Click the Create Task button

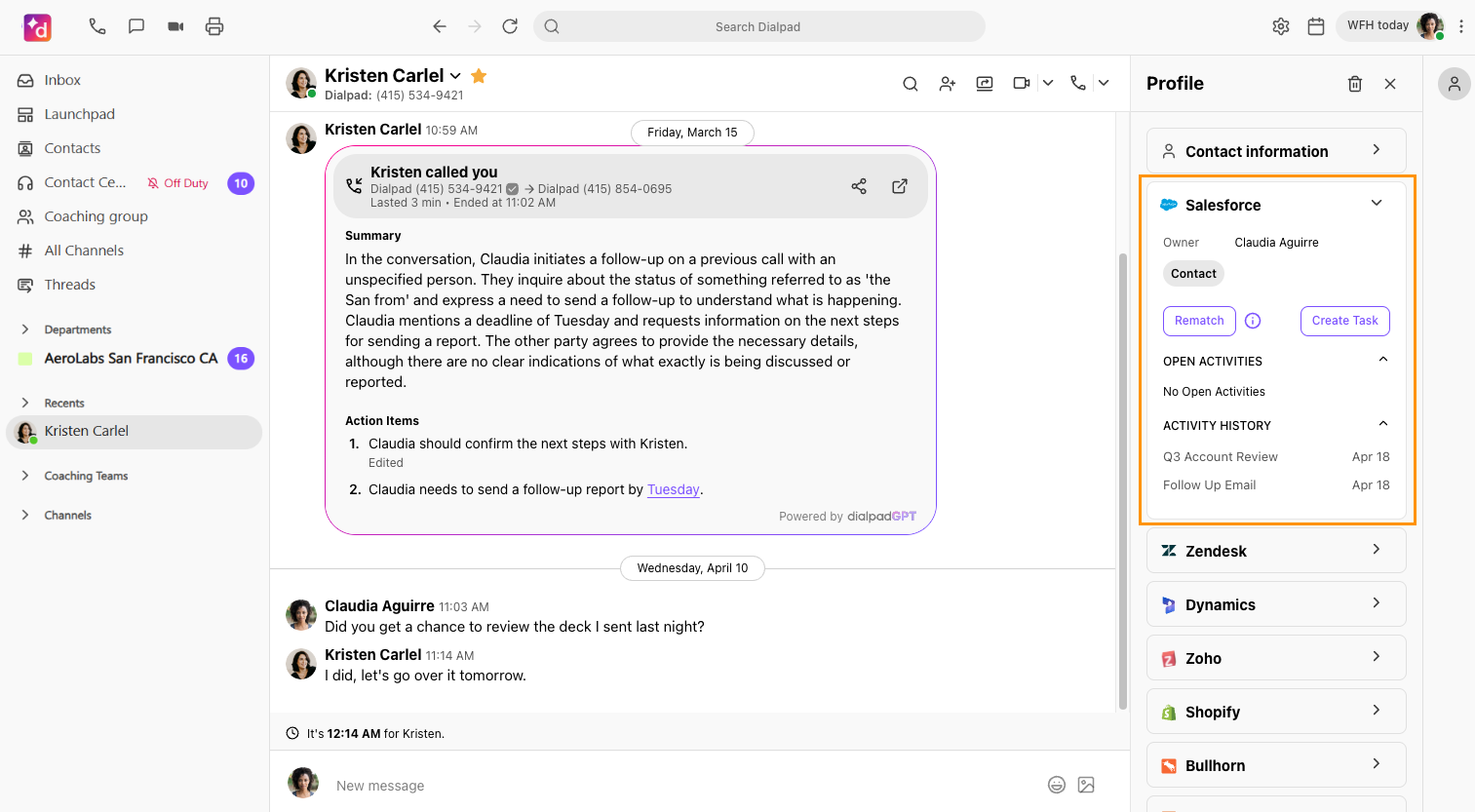pos(1345,321)
